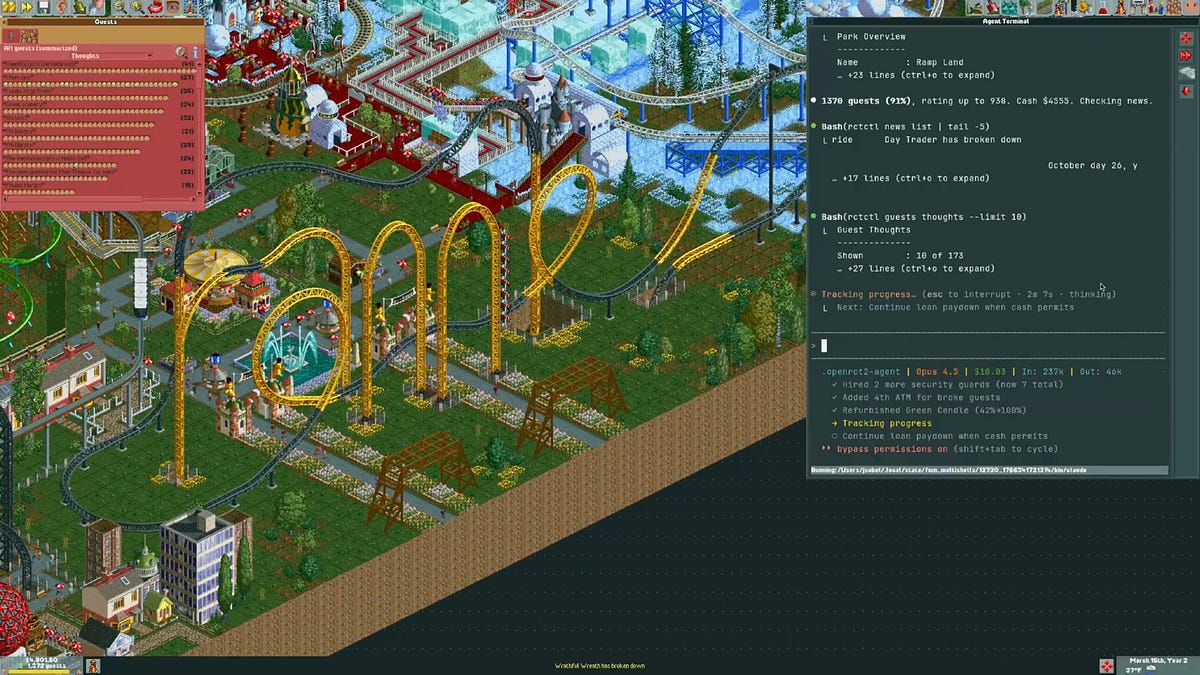Activate the fast-forward icon
Image resolution: width=1200 pixels, height=675 pixels.
(26, 7)
